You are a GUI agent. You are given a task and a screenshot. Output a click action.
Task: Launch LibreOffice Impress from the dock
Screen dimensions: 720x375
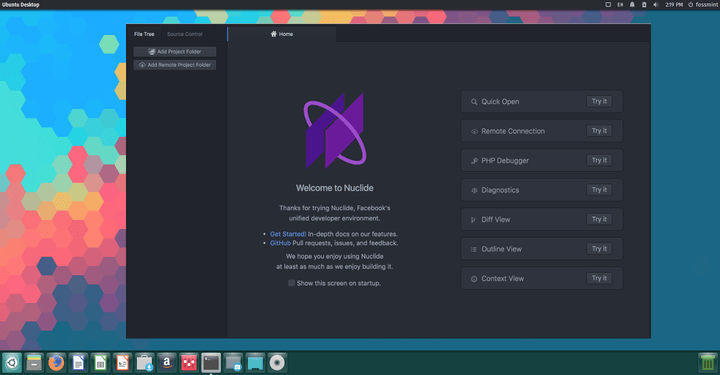point(123,363)
